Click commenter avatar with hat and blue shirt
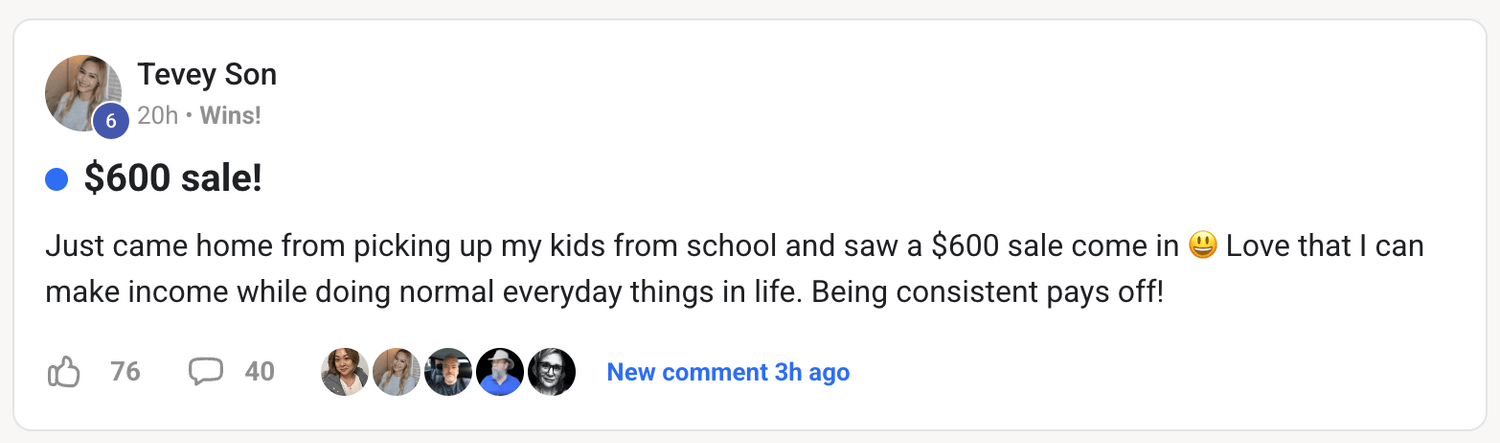The image size is (1500, 443). [x=500, y=372]
